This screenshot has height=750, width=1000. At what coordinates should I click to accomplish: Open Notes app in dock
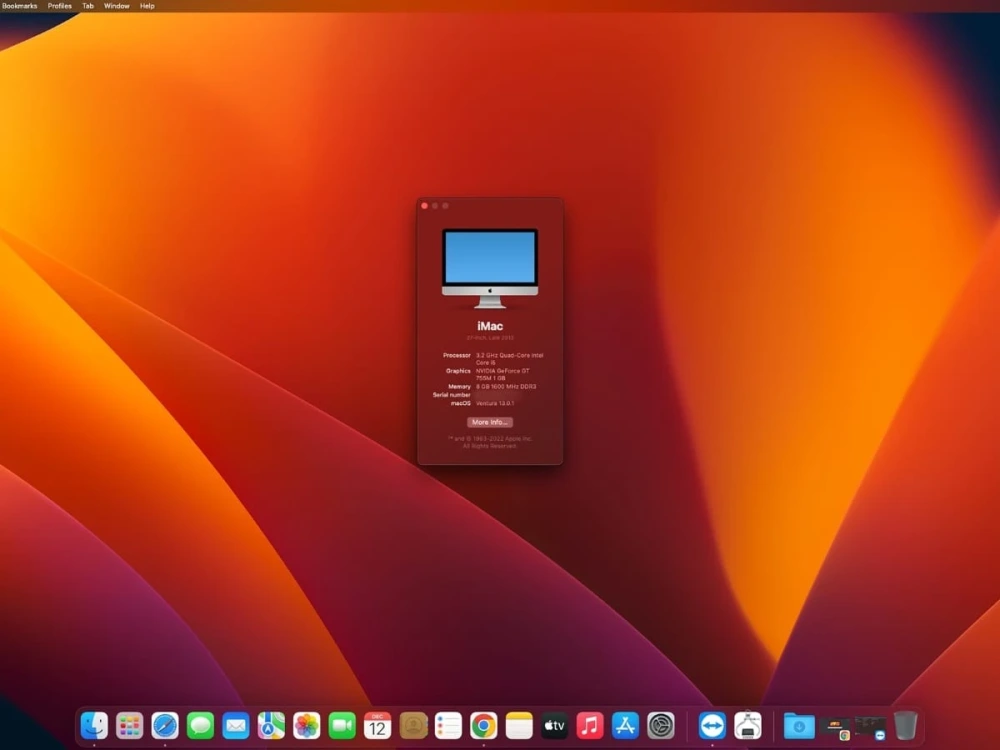coord(519,725)
